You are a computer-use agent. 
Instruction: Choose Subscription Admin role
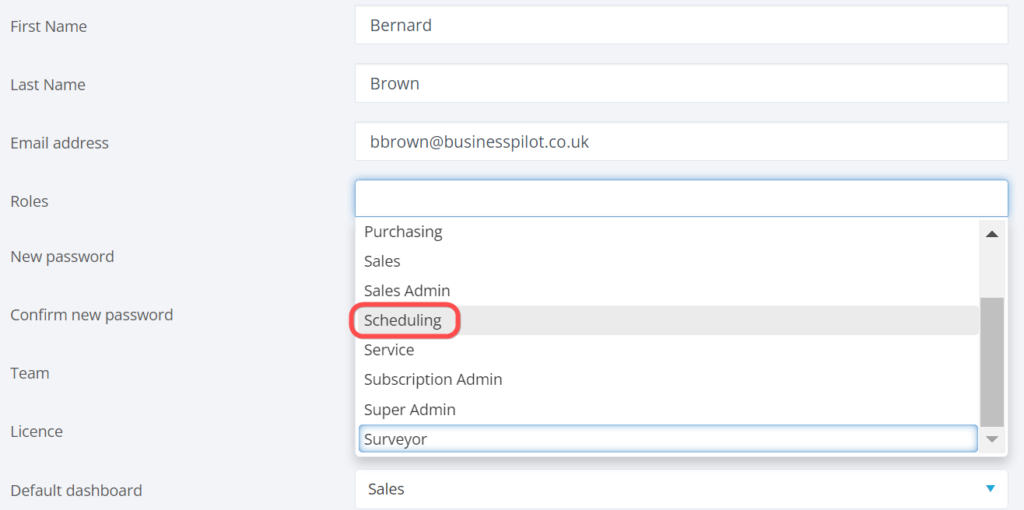433,380
